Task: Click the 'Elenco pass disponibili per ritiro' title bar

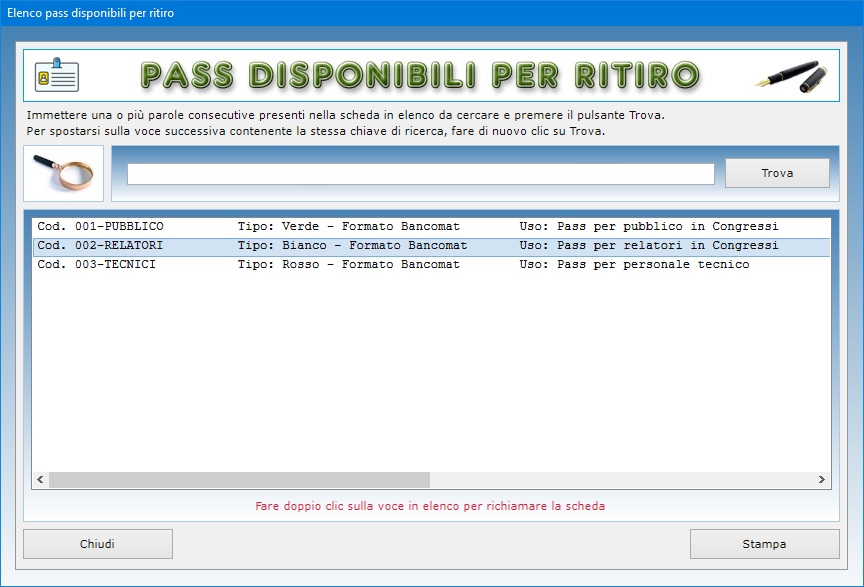Action: 90,12
